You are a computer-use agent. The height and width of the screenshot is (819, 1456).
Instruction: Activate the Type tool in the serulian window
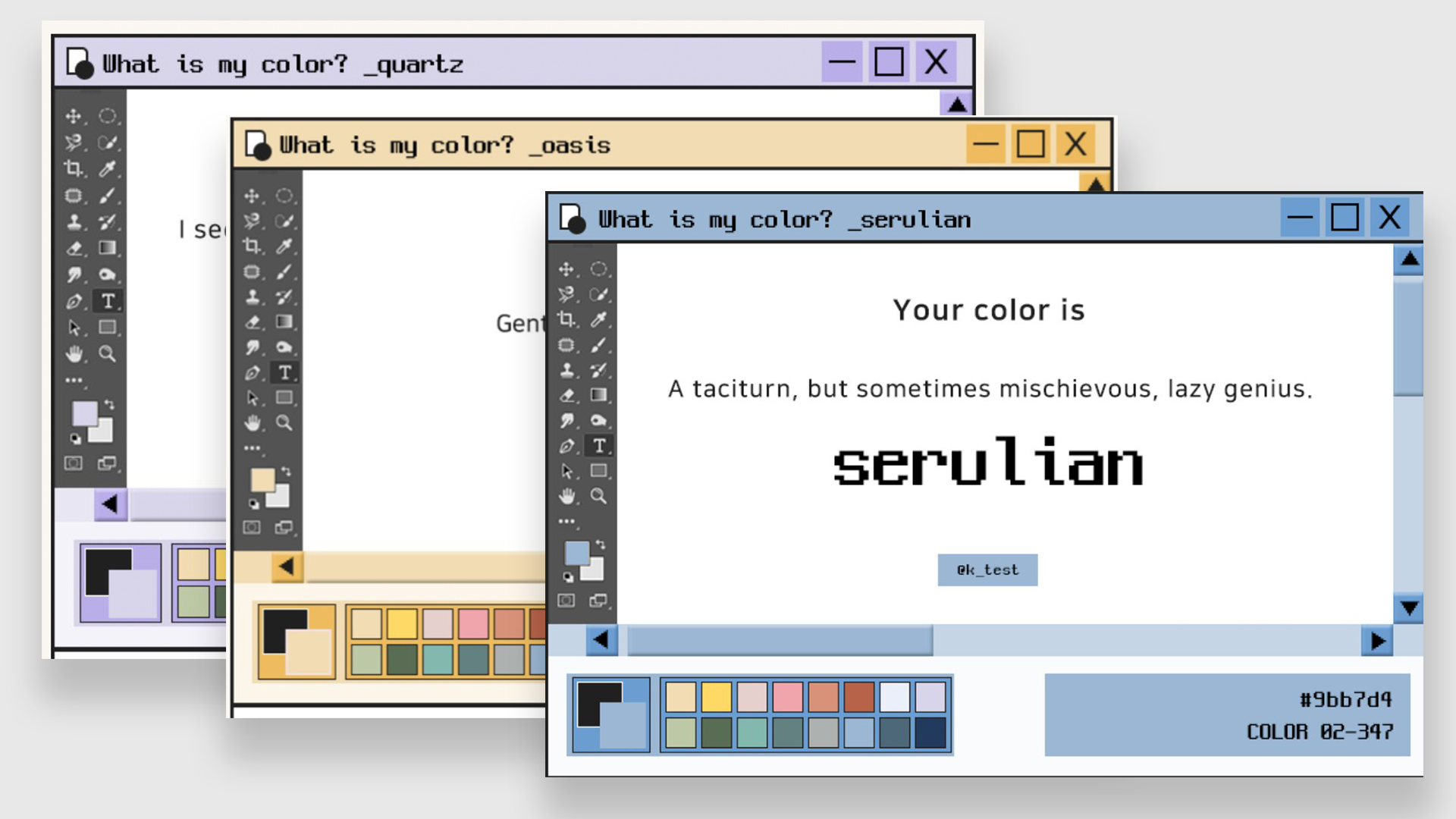click(599, 446)
